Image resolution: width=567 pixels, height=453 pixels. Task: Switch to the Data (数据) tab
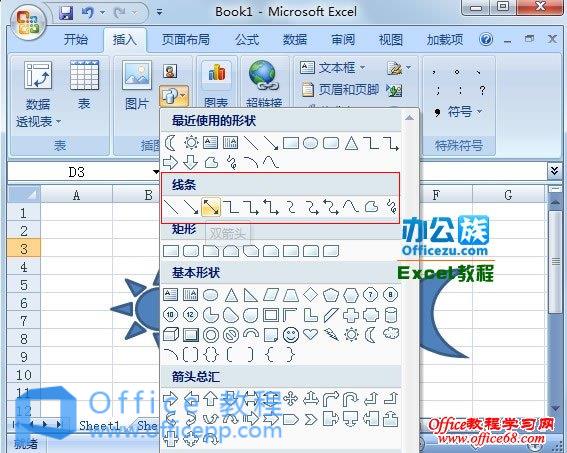click(x=295, y=39)
